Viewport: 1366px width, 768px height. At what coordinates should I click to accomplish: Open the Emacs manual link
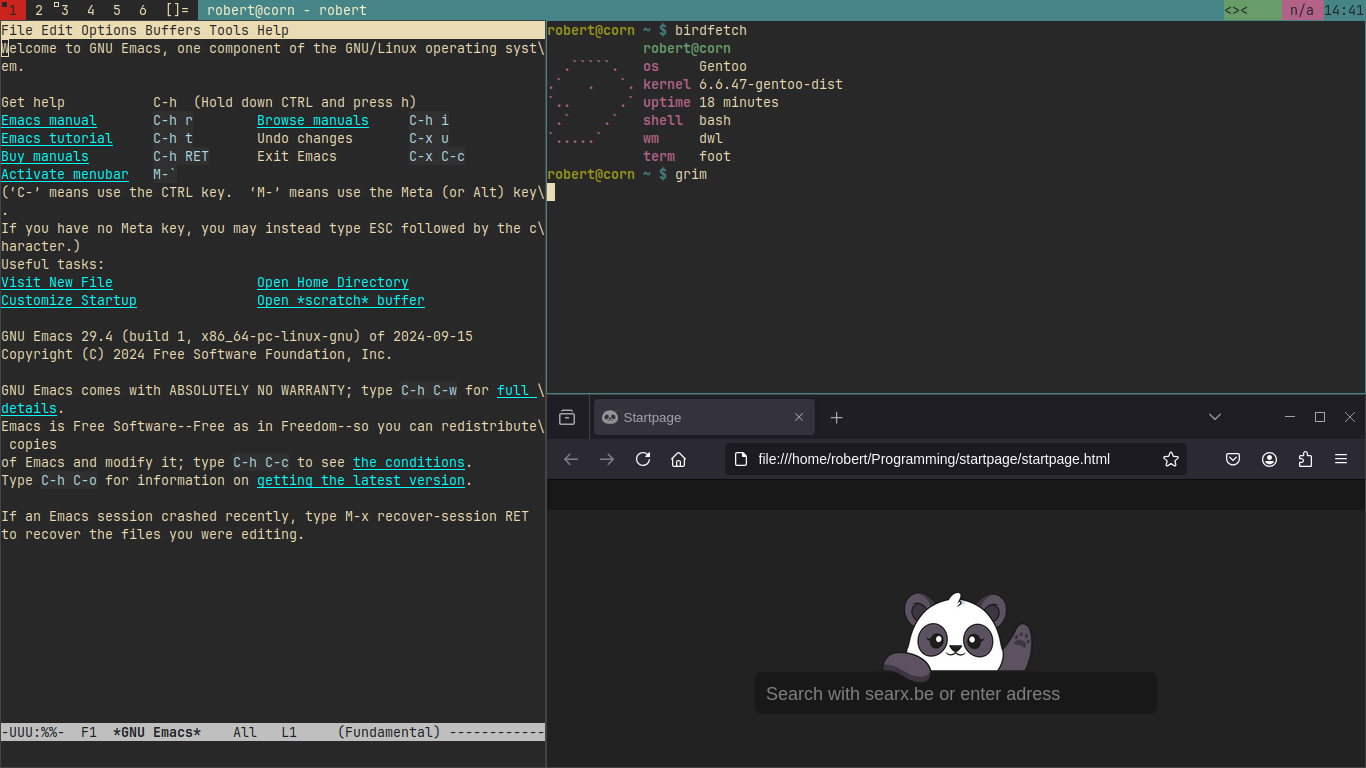[49, 120]
